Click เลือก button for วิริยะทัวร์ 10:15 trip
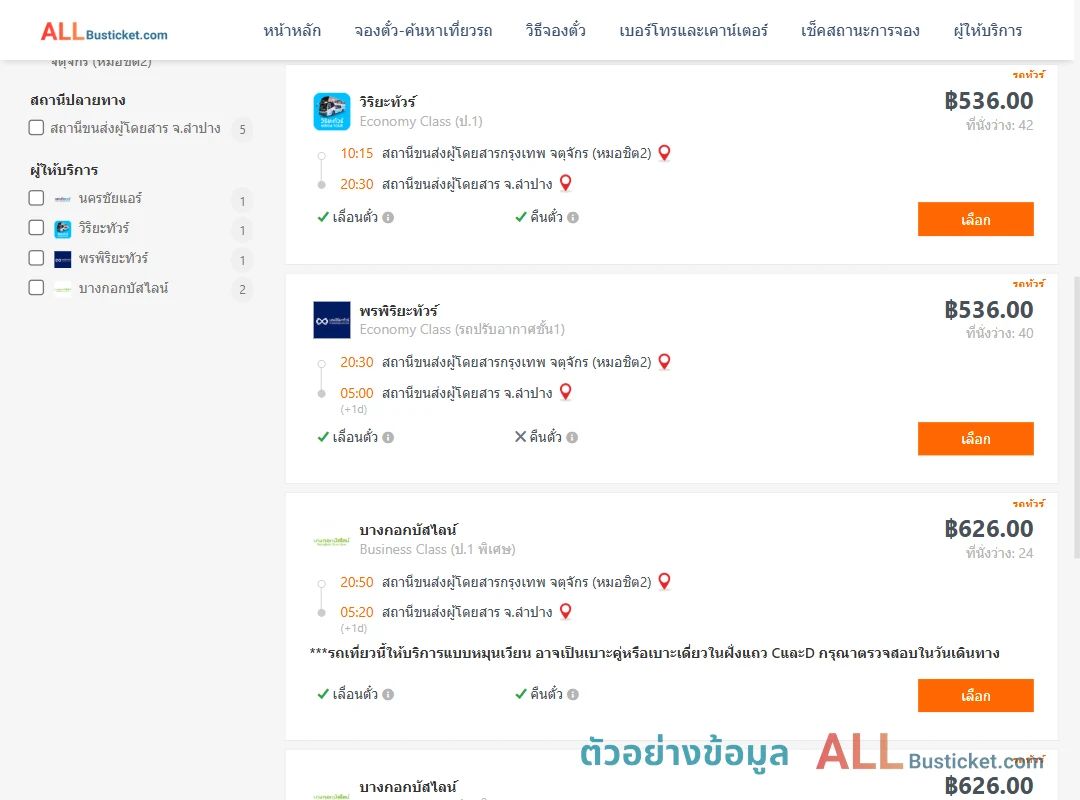The image size is (1080, 800). [x=975, y=219]
